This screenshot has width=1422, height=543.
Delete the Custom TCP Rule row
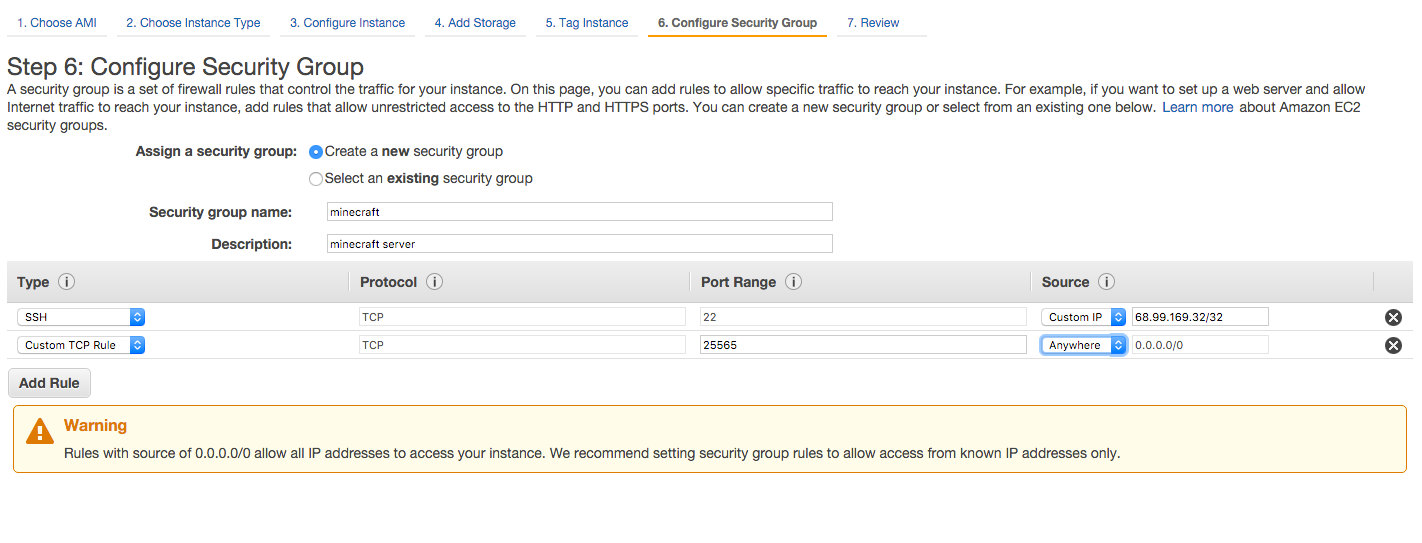pyautogui.click(x=1393, y=345)
